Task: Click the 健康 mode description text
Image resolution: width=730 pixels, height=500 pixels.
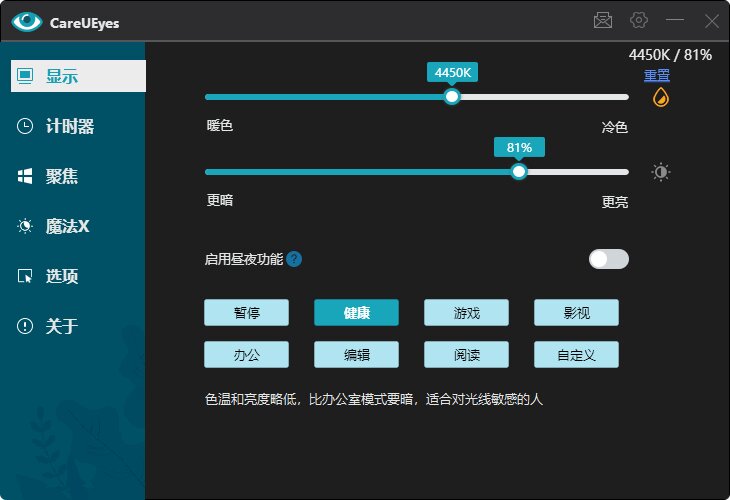Action: coord(374,399)
